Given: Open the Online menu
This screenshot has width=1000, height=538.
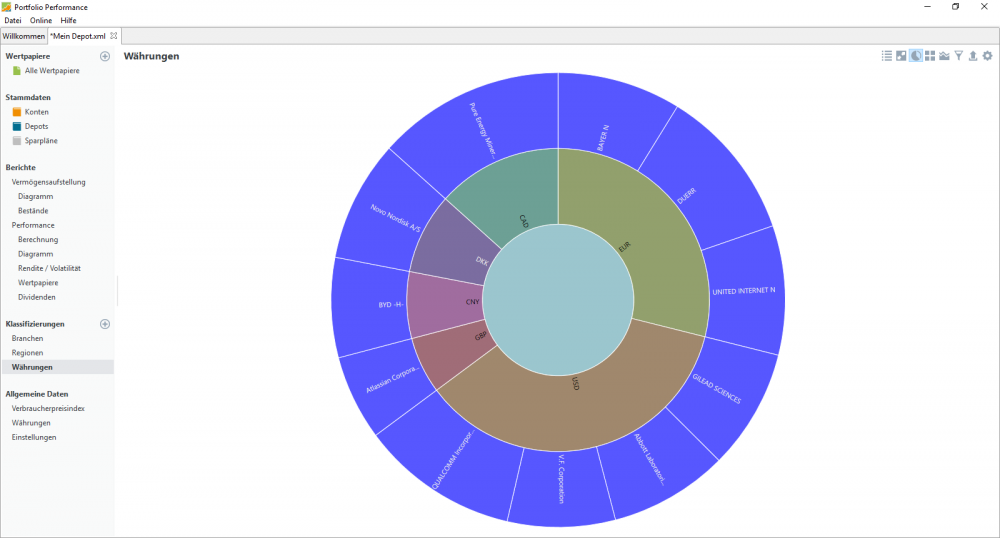Looking at the screenshot, I should pos(41,20).
